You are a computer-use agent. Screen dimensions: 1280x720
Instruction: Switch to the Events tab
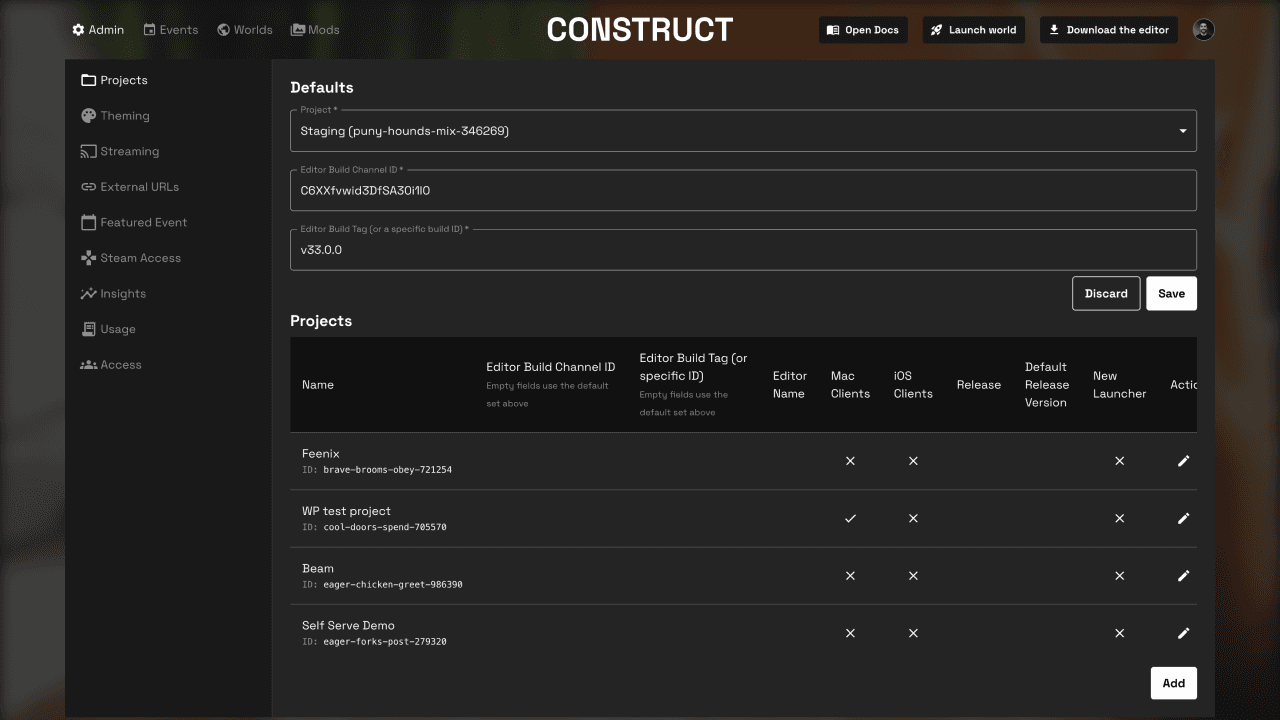[x=171, y=29]
